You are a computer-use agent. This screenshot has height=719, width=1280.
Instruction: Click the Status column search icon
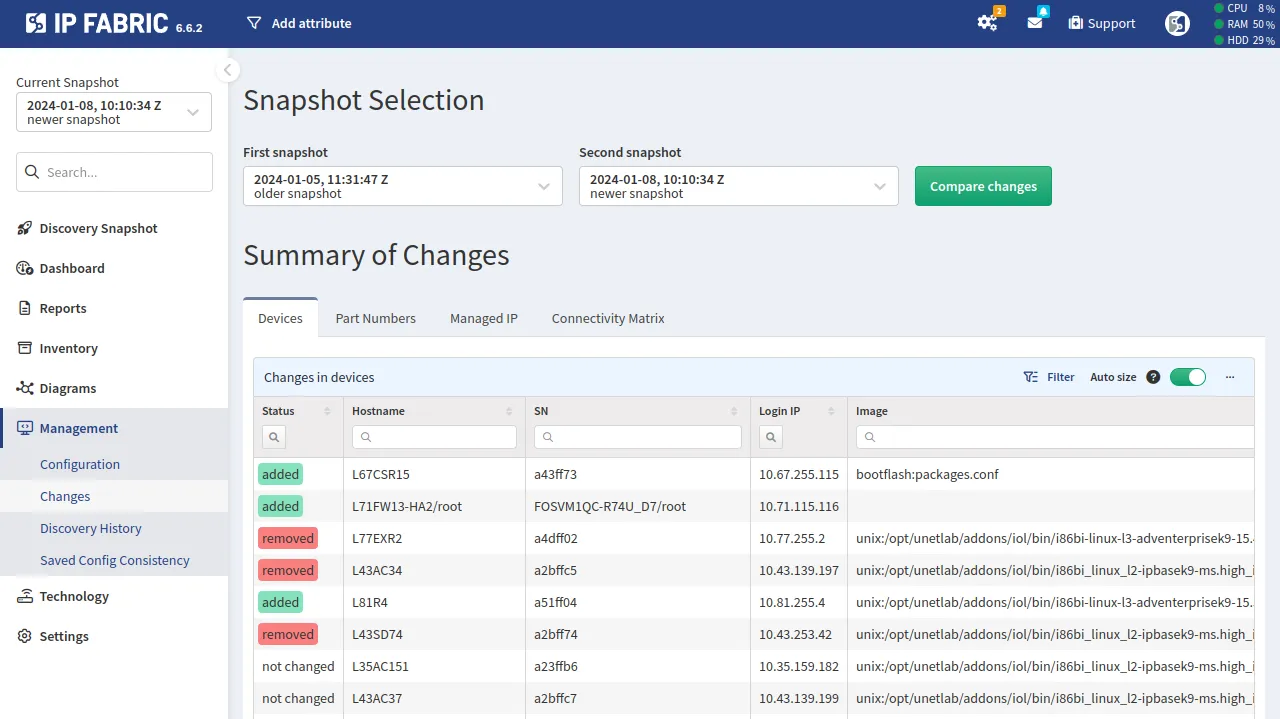tap(274, 437)
